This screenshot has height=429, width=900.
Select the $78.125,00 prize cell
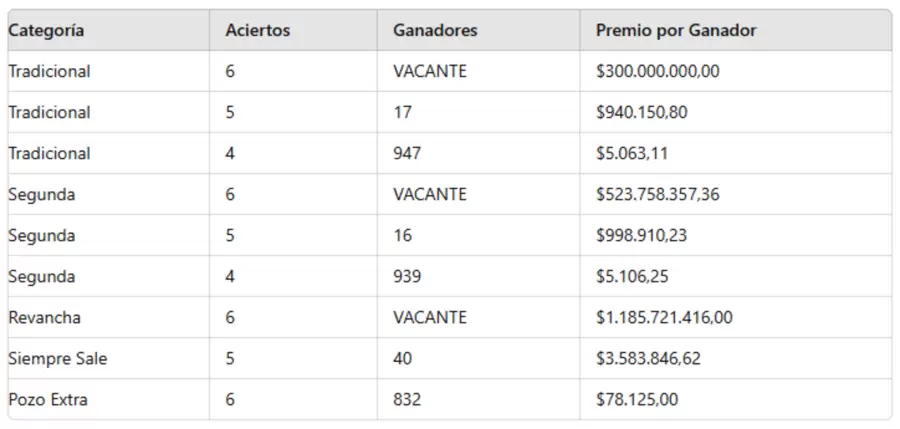pos(637,400)
